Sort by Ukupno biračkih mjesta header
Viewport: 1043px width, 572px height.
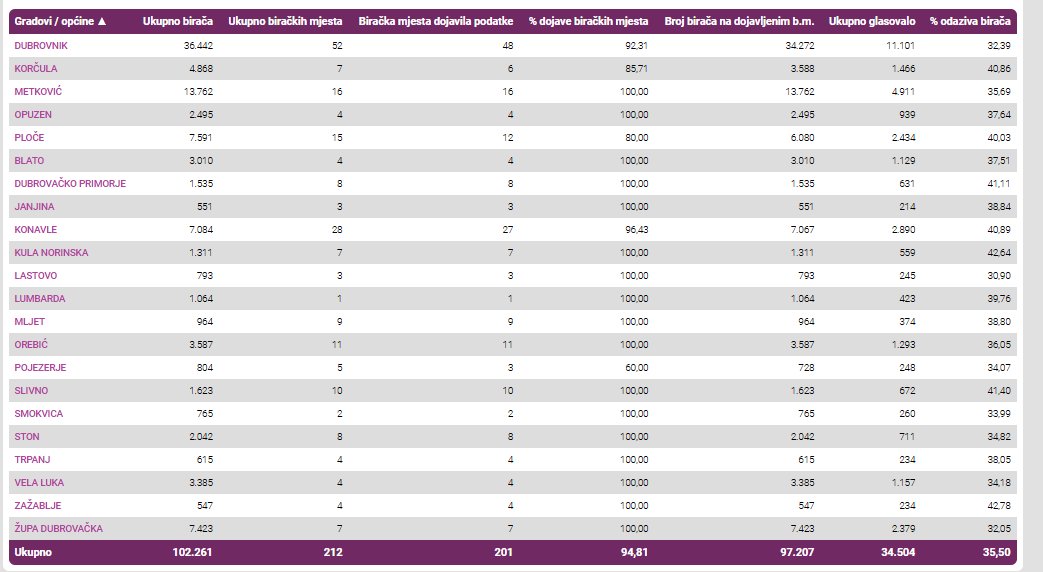pos(285,21)
